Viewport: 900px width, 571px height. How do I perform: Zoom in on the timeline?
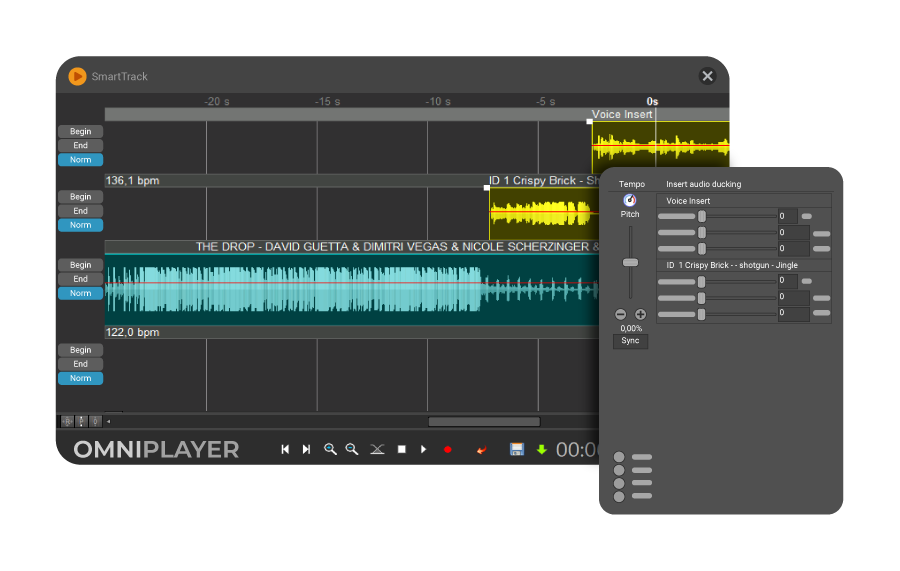click(x=330, y=449)
